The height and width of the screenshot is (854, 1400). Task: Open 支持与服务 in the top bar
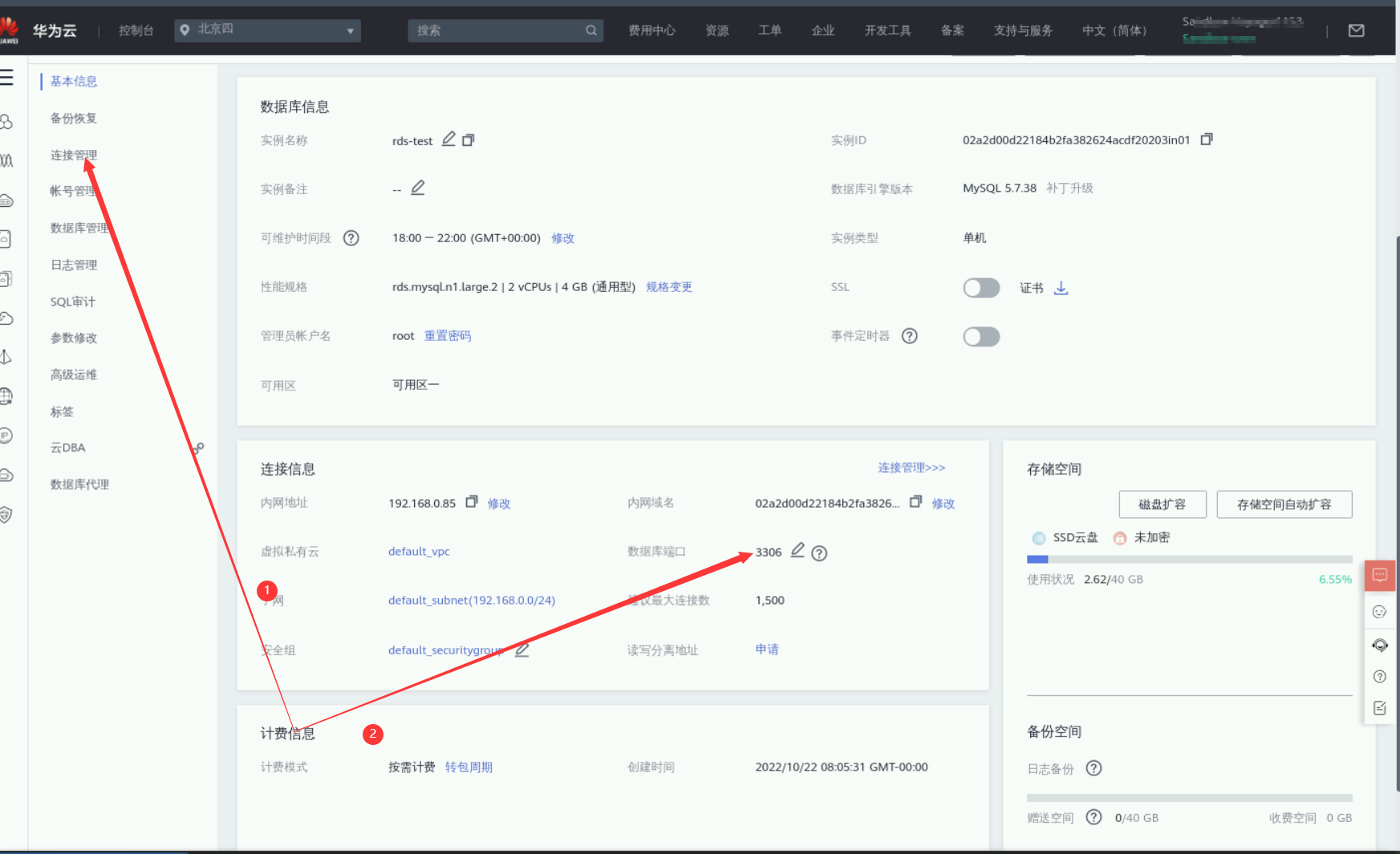coord(1023,30)
